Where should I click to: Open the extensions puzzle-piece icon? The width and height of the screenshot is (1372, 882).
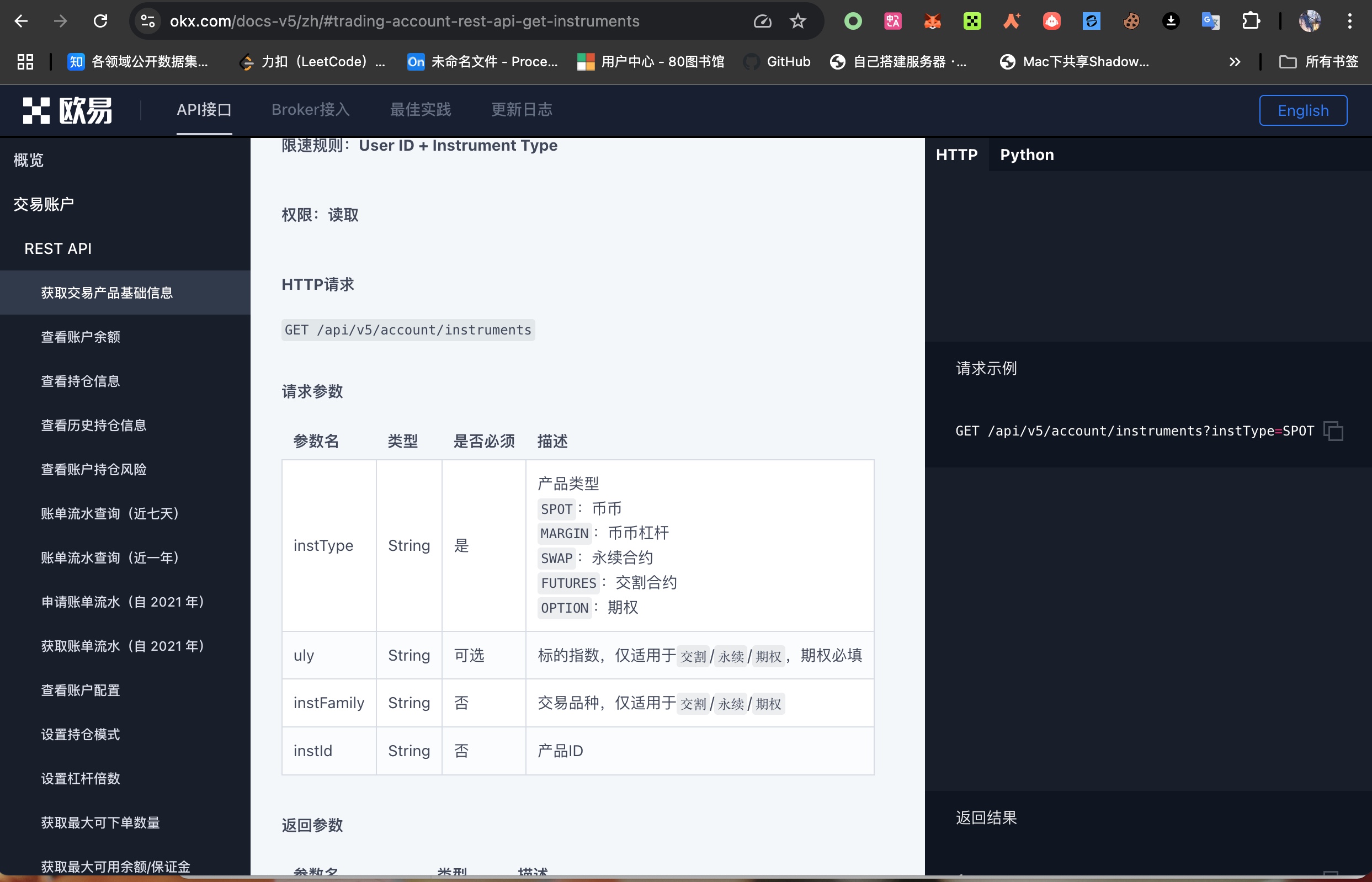pyautogui.click(x=1252, y=21)
